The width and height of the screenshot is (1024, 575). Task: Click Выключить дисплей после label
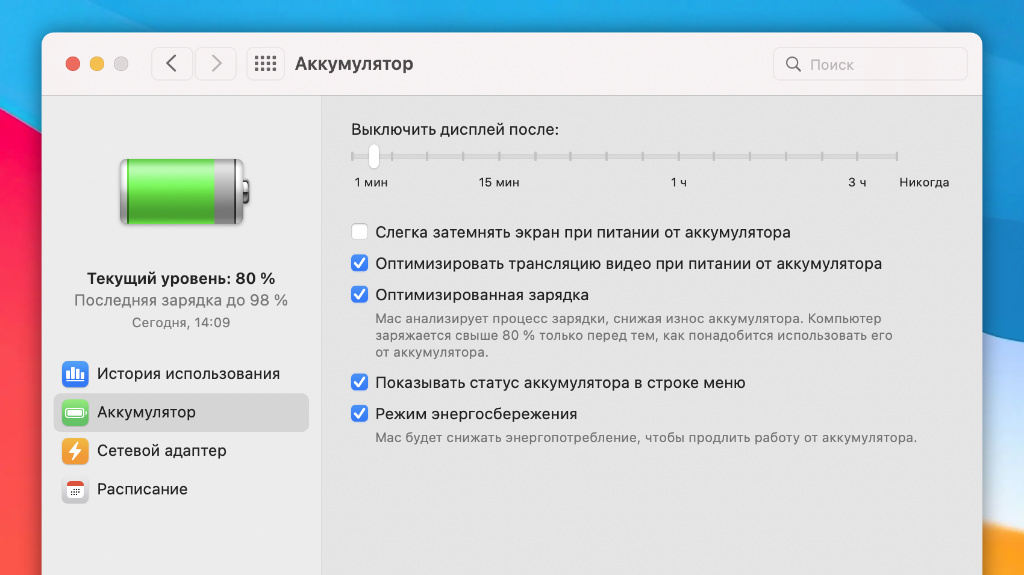(455, 129)
